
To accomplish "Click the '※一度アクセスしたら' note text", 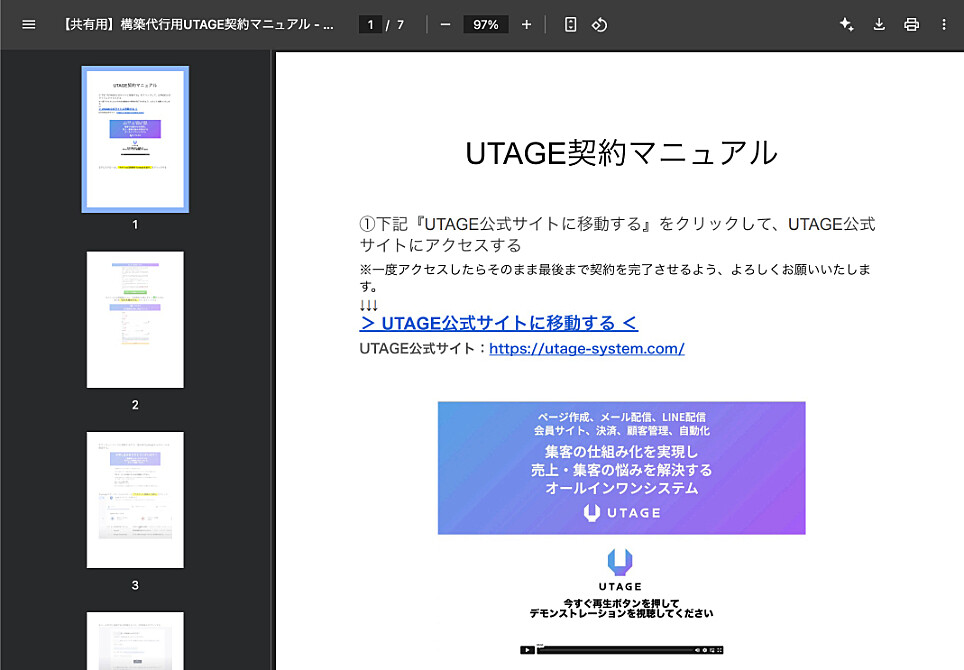I will point(615,277).
